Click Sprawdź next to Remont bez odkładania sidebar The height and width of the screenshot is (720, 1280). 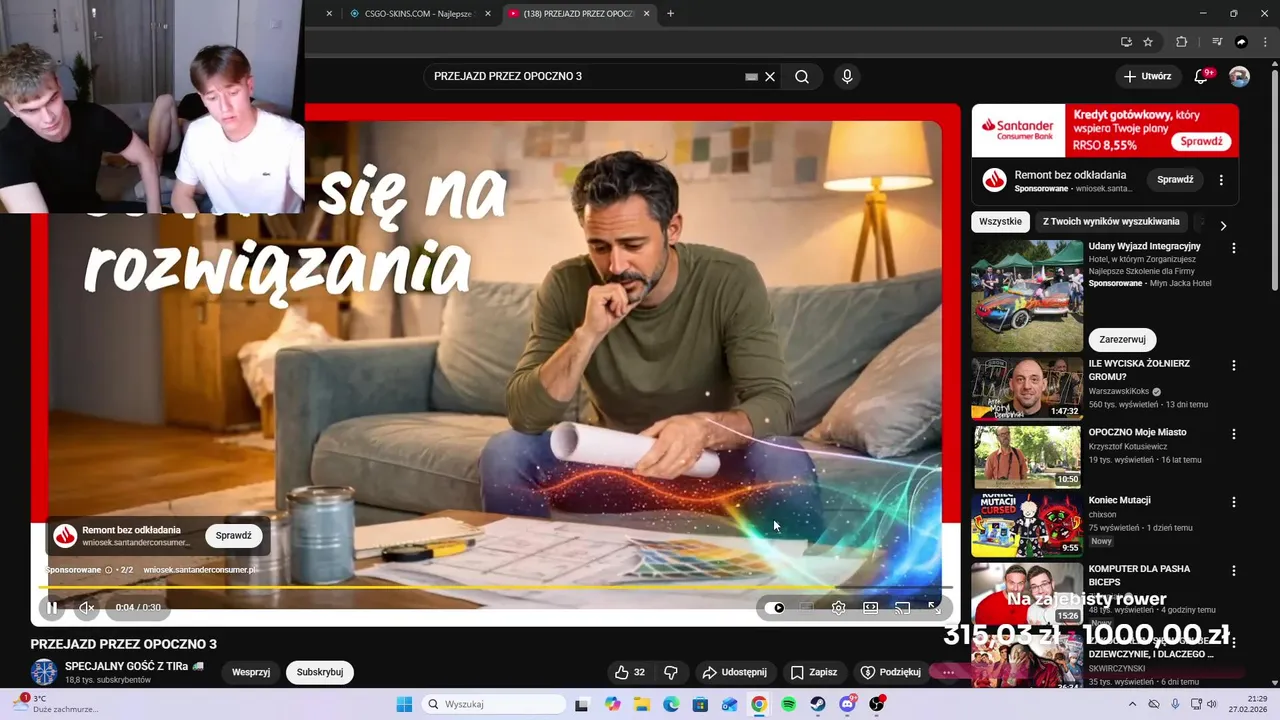click(x=1175, y=180)
